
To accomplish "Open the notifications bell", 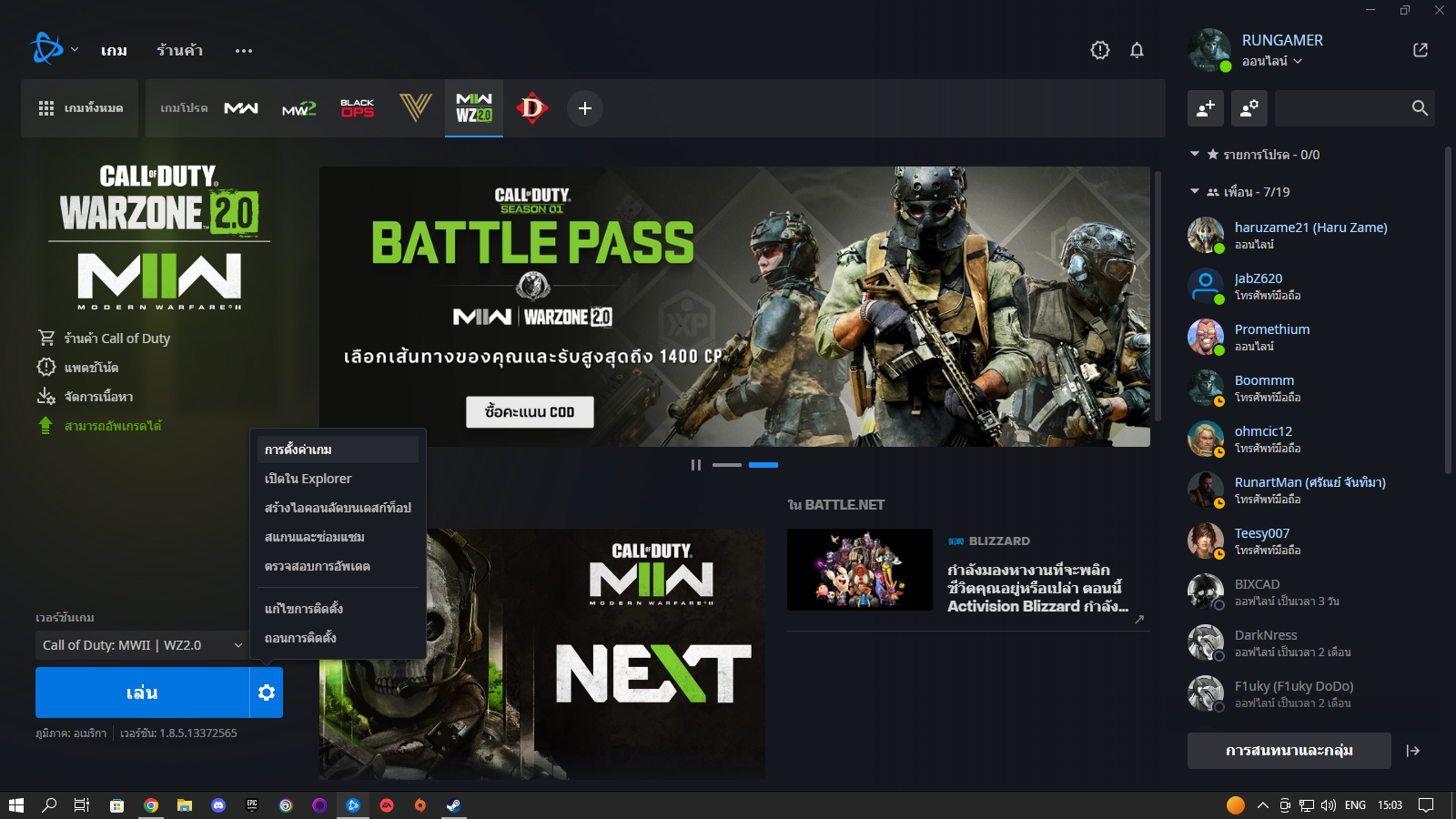I will coord(1137,50).
